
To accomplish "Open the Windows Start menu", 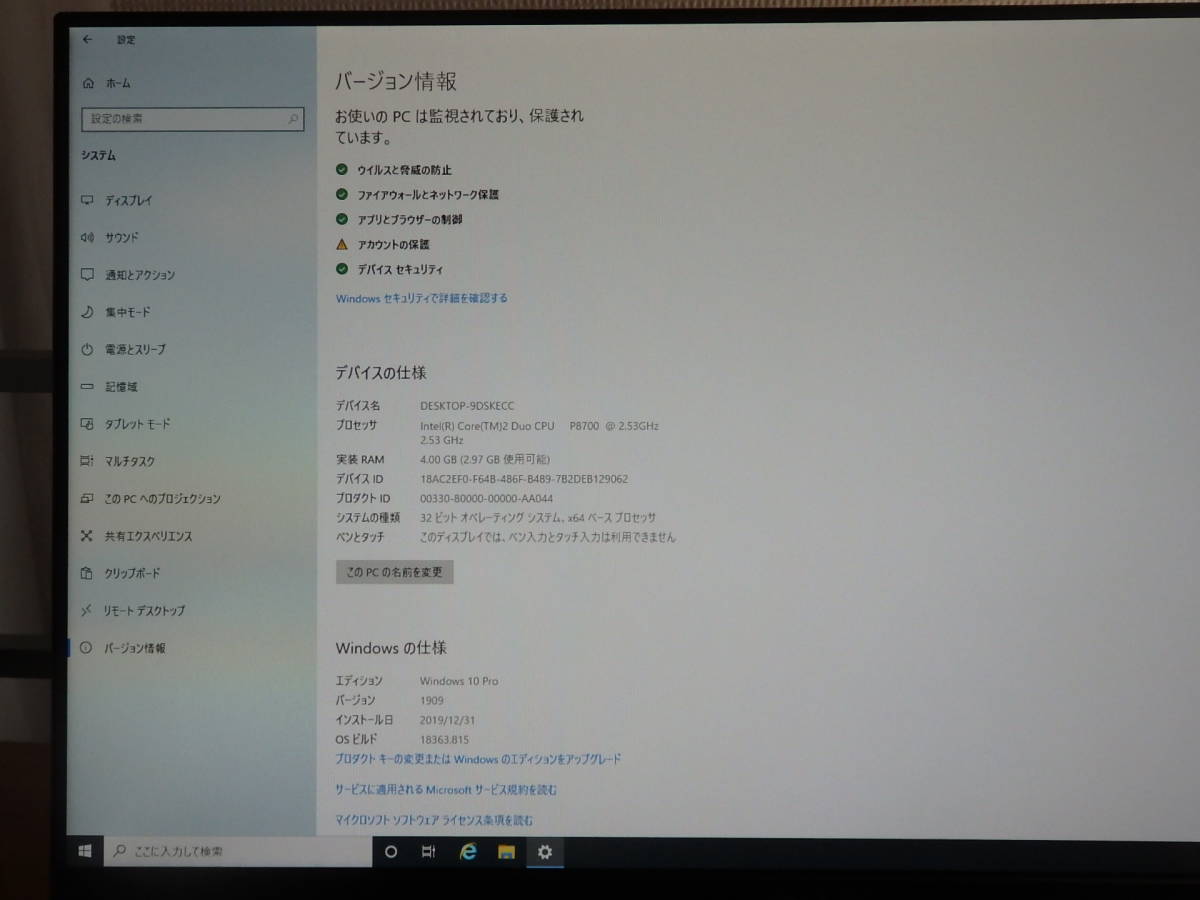I will [86, 851].
